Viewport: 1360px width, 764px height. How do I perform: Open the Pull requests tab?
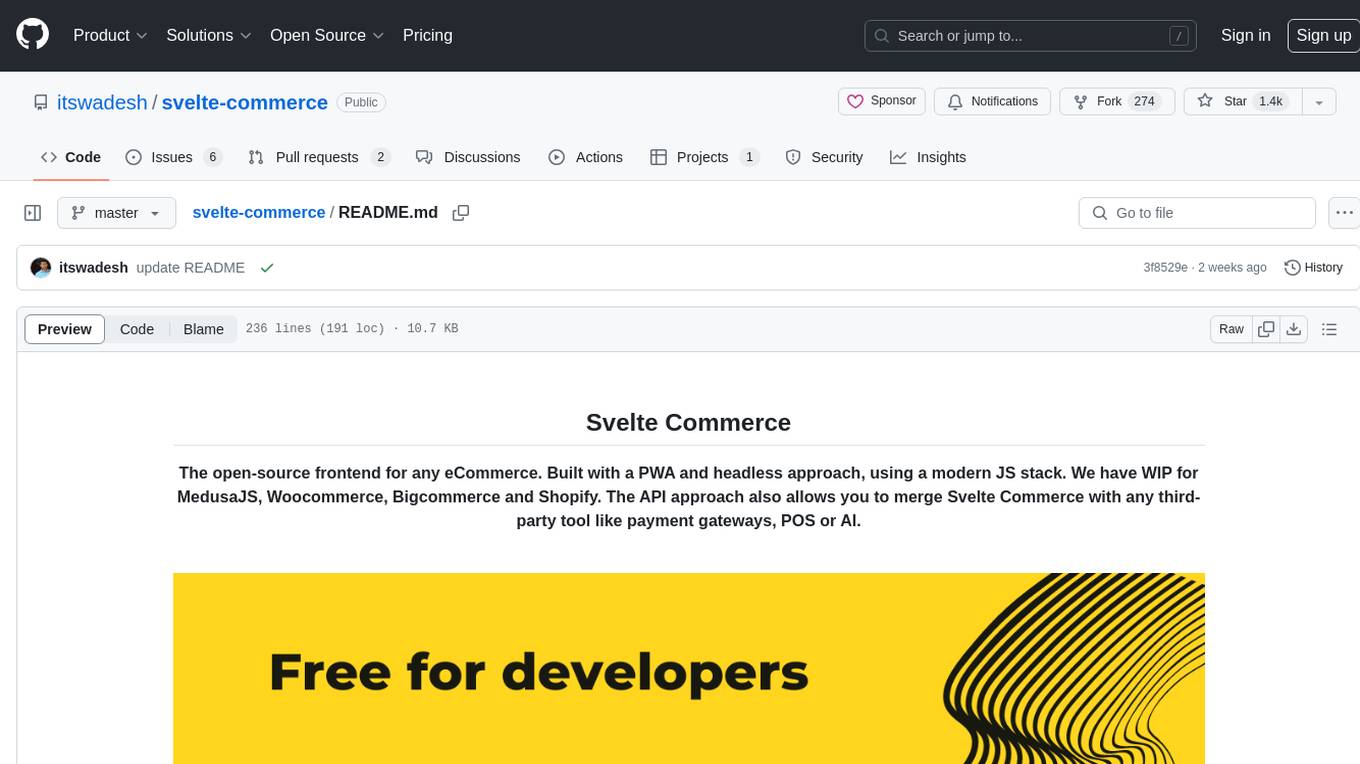[x=318, y=157]
